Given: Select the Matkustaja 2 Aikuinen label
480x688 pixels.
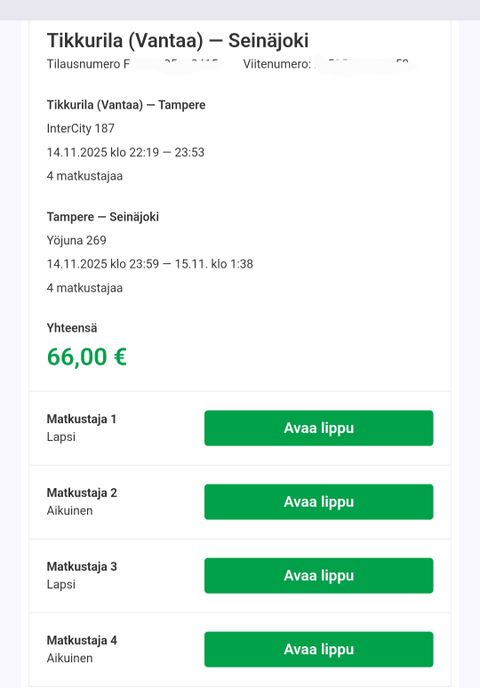Looking at the screenshot, I should (82, 502).
